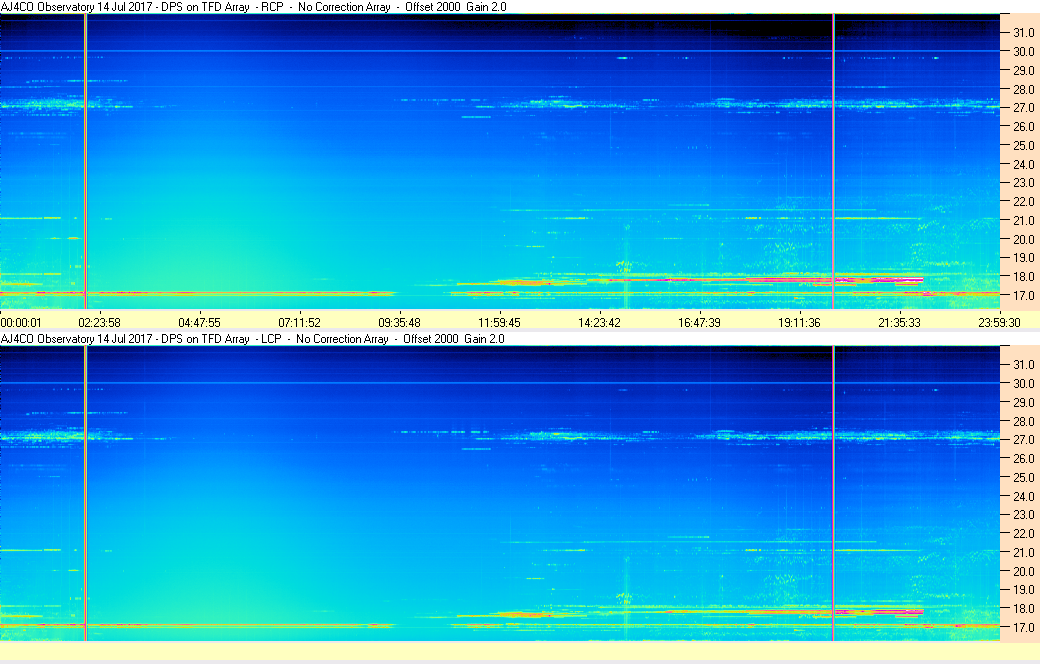Click the 02:23:58 time axis label
This screenshot has height=664, width=1040.
[x=99, y=323]
